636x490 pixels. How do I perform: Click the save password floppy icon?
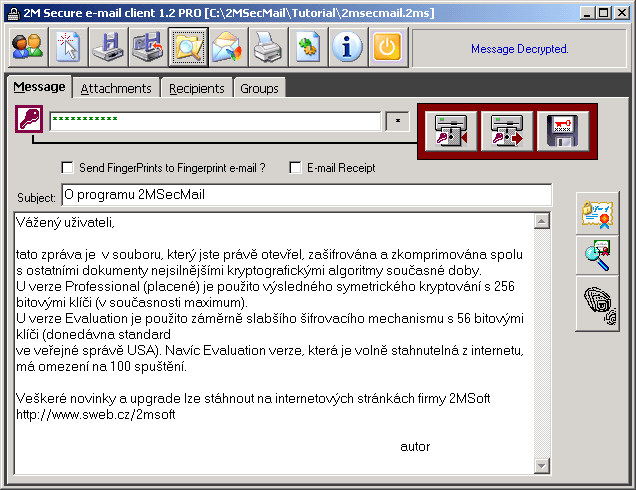tap(563, 131)
